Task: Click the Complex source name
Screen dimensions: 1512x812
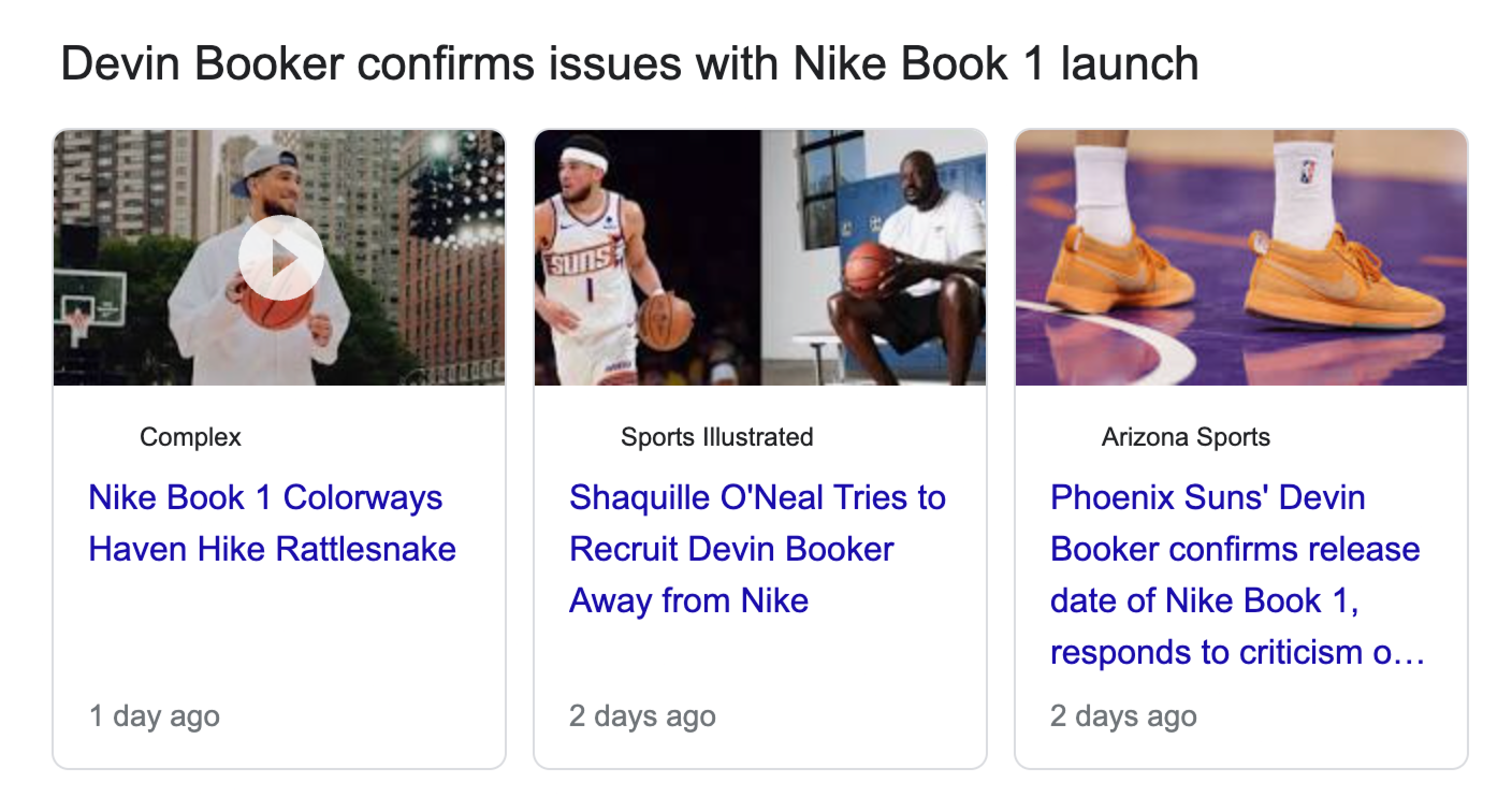Action: tap(190, 437)
